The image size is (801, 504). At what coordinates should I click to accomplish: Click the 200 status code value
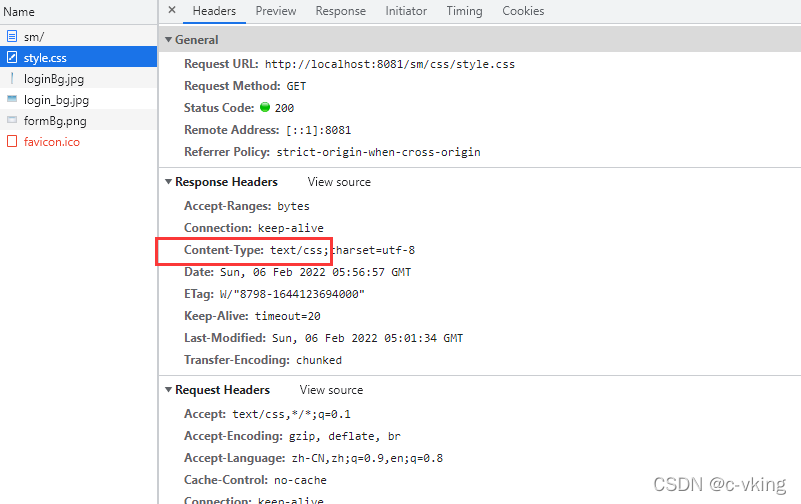pyautogui.click(x=285, y=108)
